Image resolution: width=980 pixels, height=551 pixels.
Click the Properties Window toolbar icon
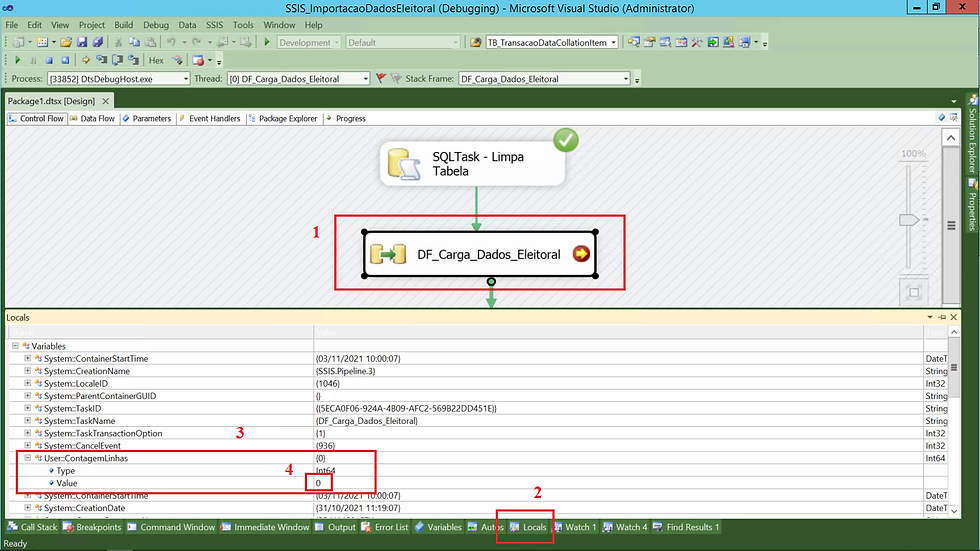650,42
